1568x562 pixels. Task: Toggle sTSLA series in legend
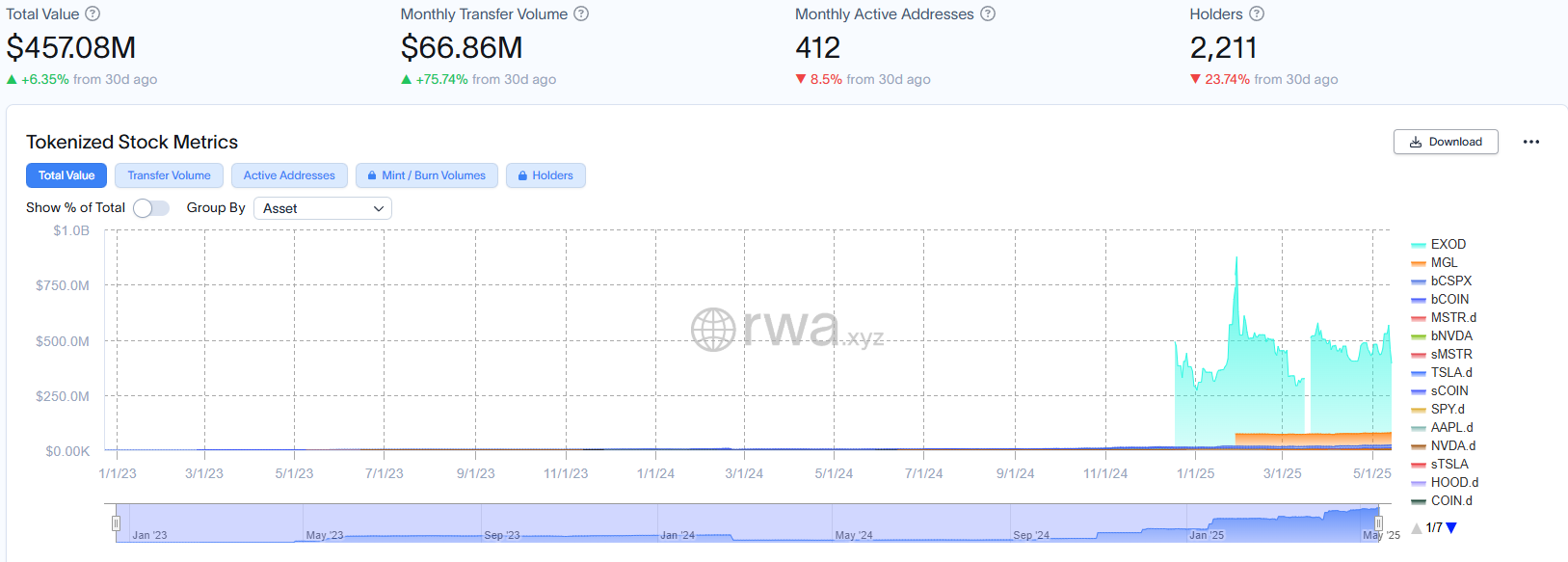click(1440, 464)
